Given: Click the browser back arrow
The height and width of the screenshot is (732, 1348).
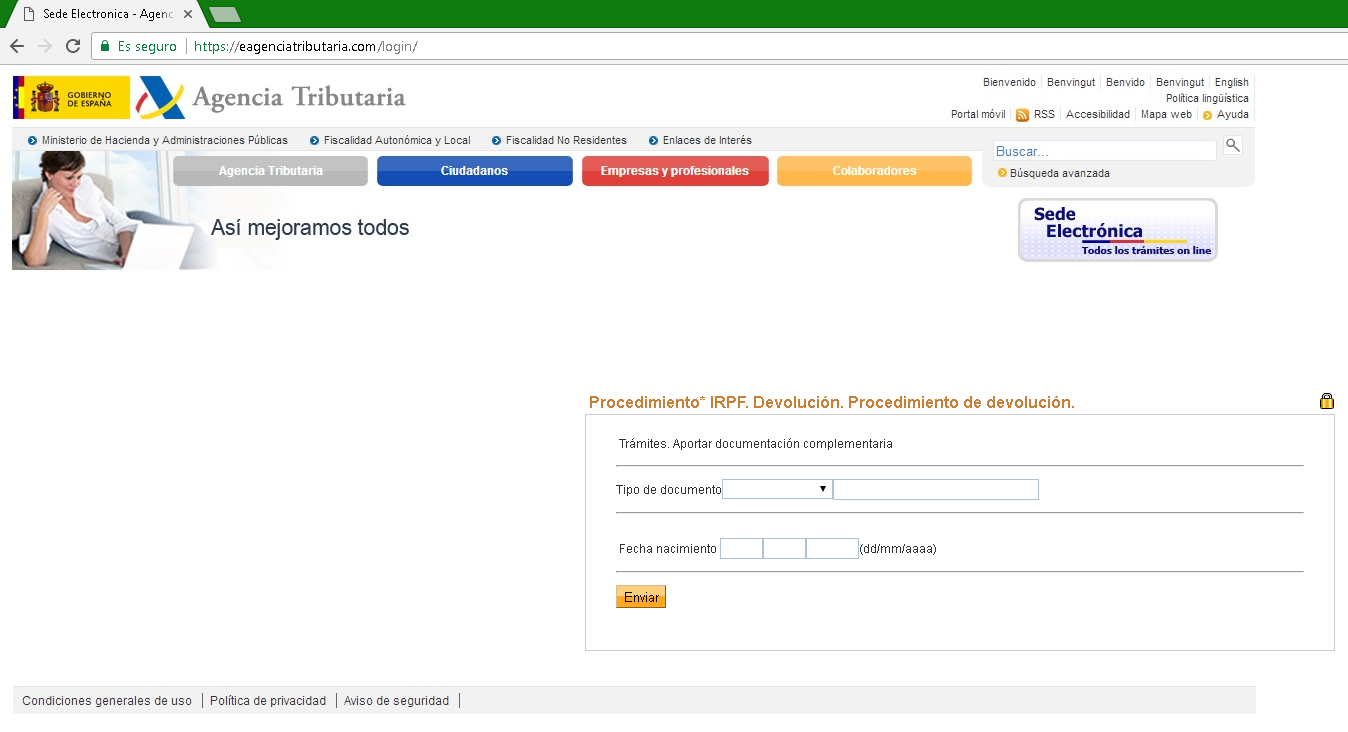Looking at the screenshot, I should pyautogui.click(x=16, y=46).
